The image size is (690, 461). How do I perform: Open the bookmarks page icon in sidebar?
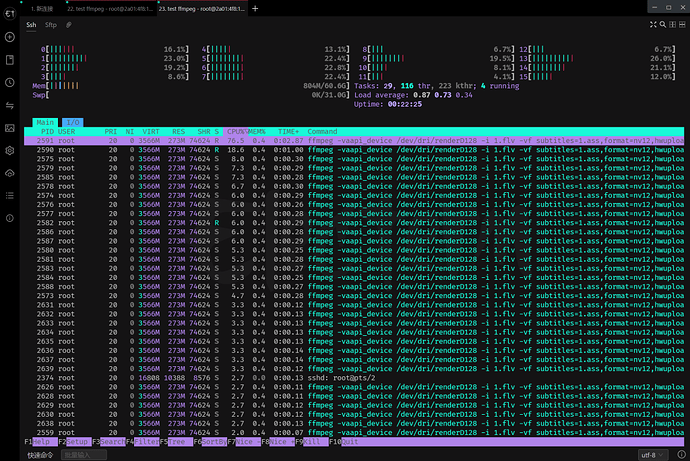coord(9,60)
